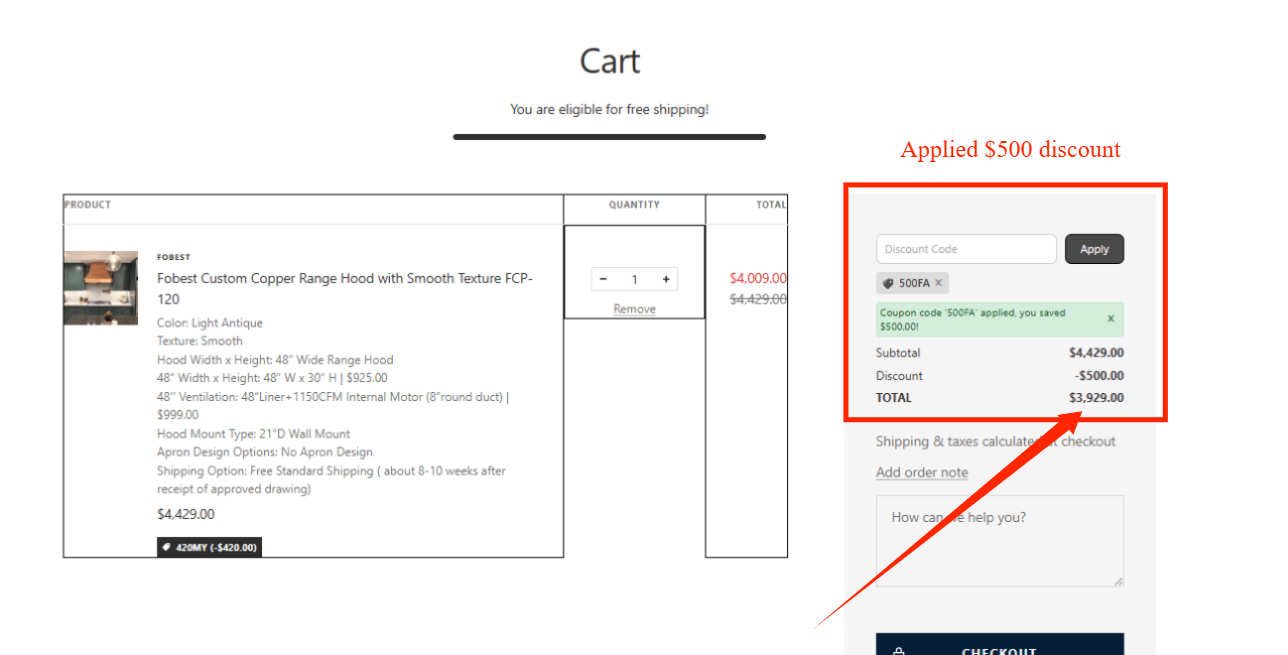Remove the 500FA coupon tag
The height and width of the screenshot is (655, 1288).
(939, 283)
